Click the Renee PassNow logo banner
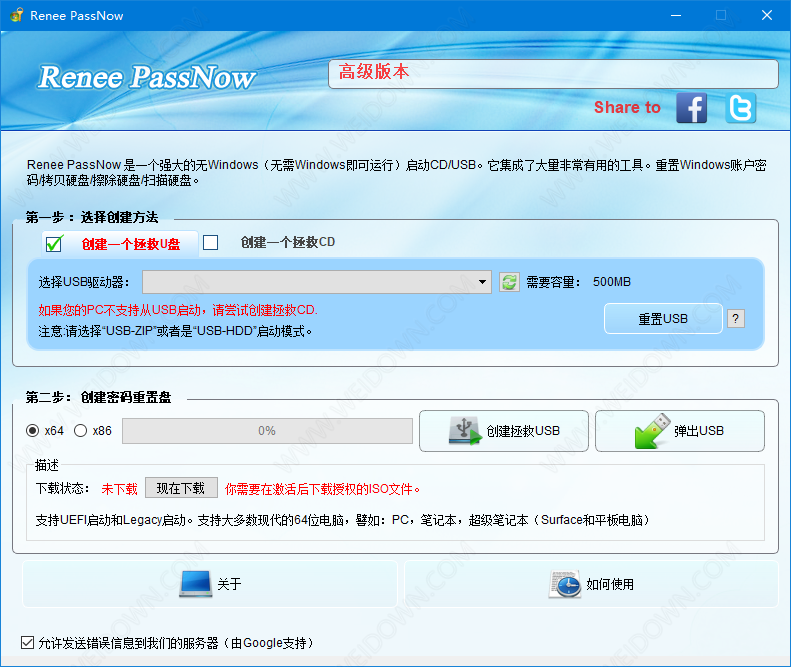Screen dimensions: 791x667 (x=147, y=78)
